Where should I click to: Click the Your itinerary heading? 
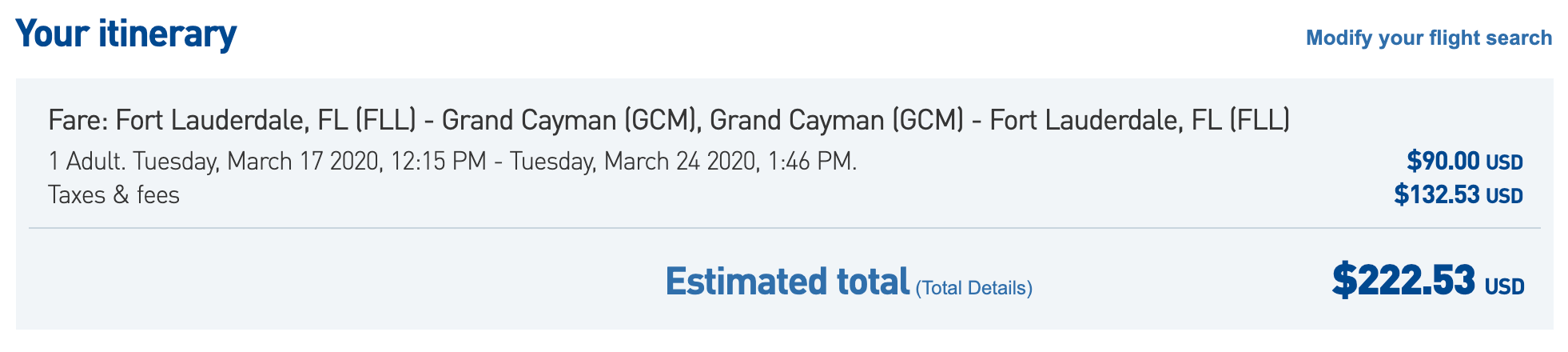(126, 34)
